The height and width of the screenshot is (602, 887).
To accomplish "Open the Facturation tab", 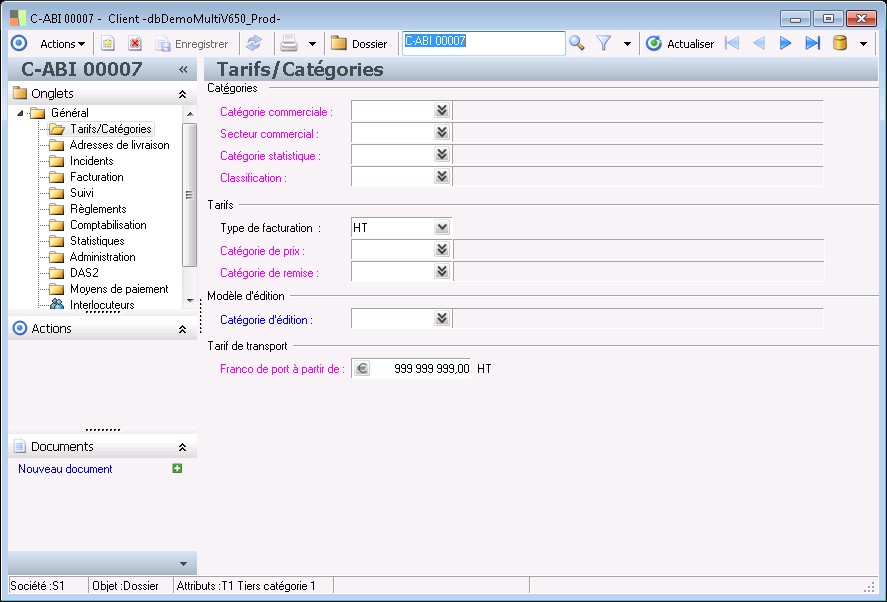I will pyautogui.click(x=97, y=177).
